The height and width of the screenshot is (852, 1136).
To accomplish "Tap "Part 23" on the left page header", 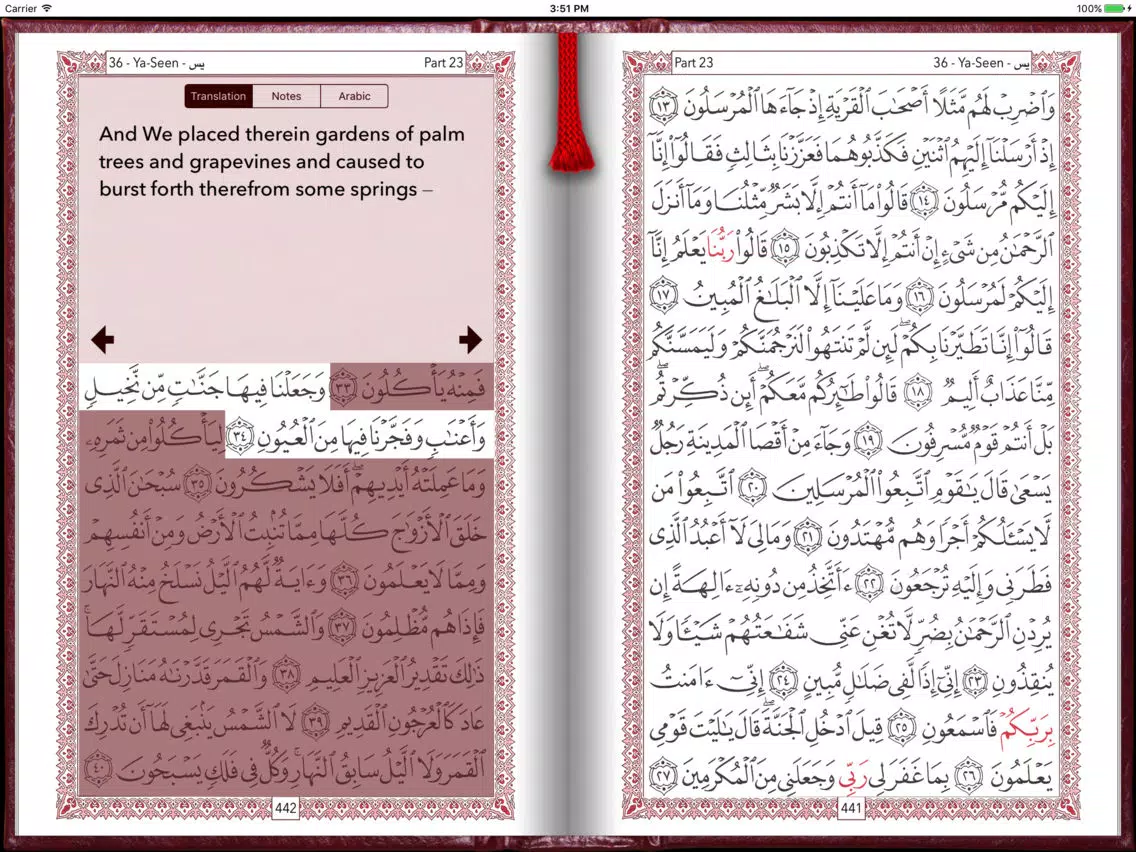I will pyautogui.click(x=443, y=63).
